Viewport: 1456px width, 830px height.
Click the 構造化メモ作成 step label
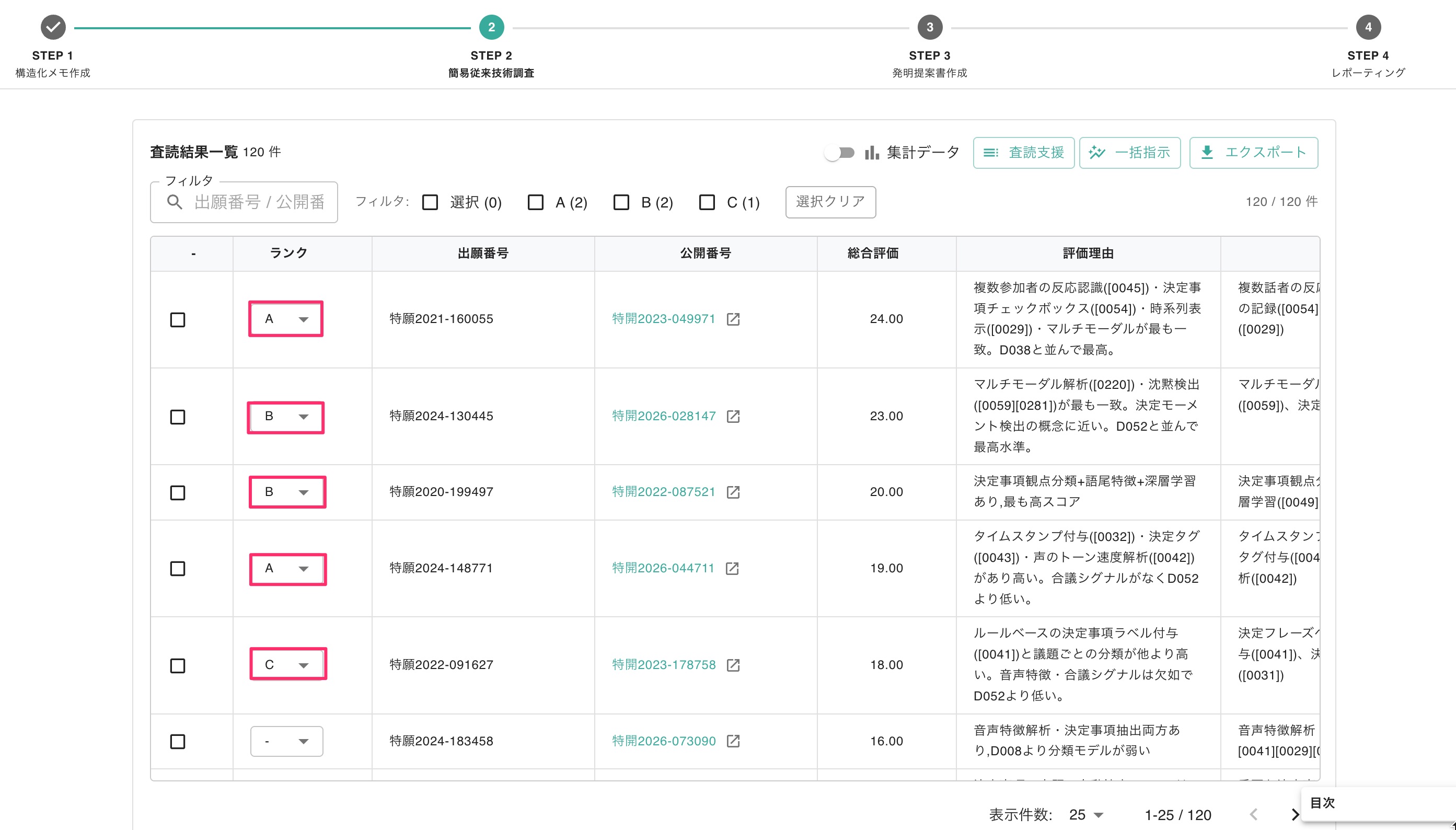52,73
